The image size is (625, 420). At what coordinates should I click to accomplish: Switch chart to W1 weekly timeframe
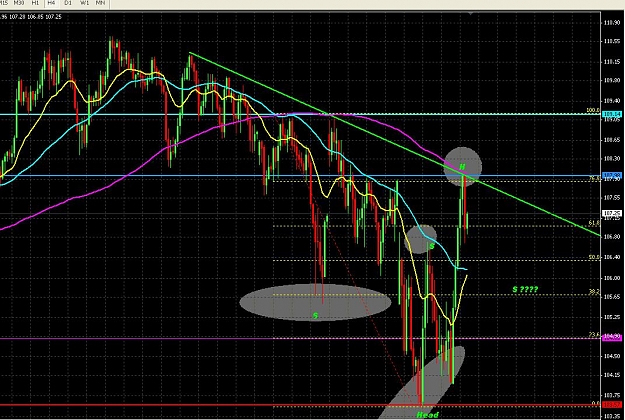coord(85,3)
